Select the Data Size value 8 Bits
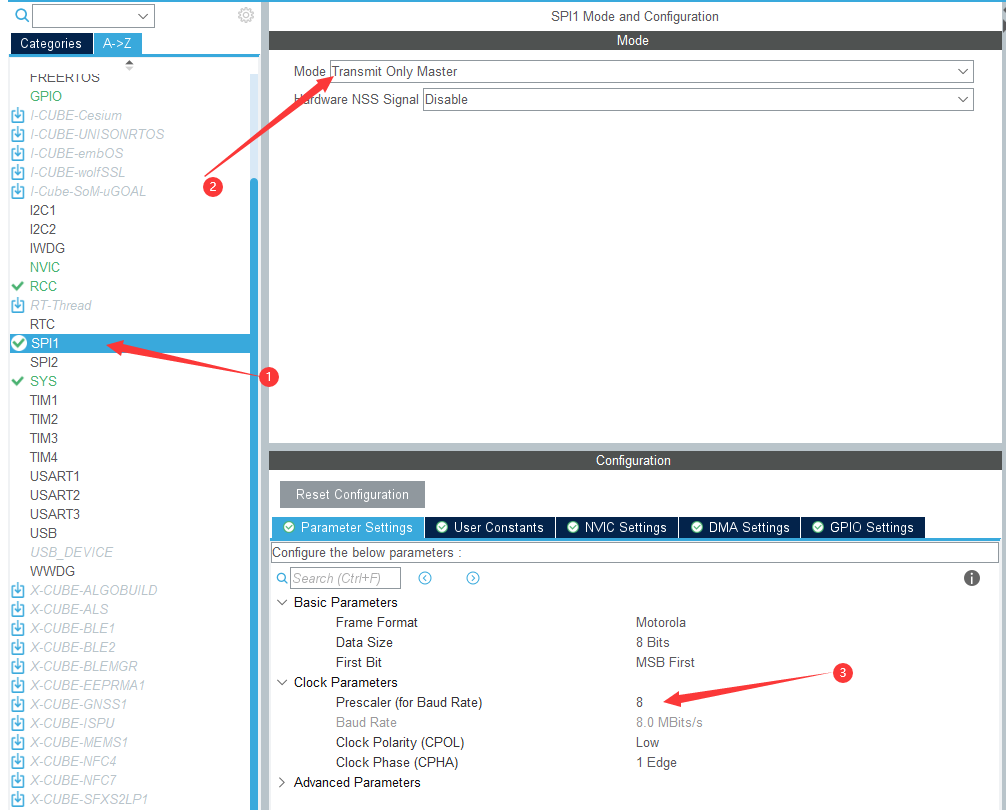Image resolution: width=1006 pixels, height=810 pixels. (652, 642)
